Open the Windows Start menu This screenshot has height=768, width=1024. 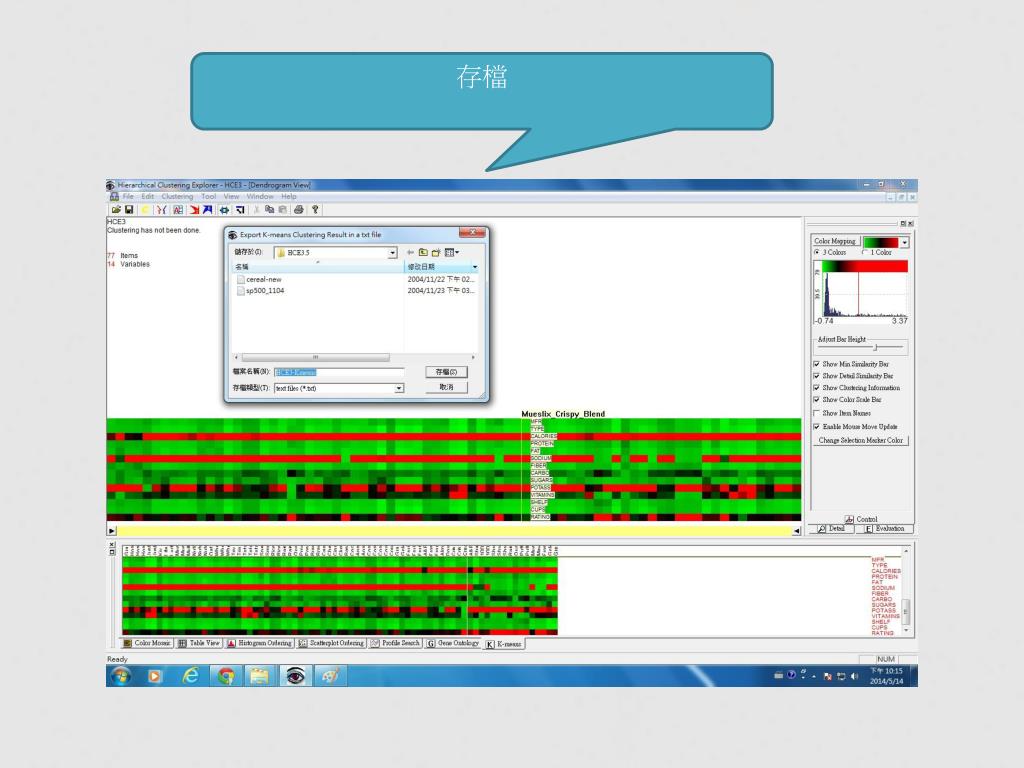click(x=120, y=676)
